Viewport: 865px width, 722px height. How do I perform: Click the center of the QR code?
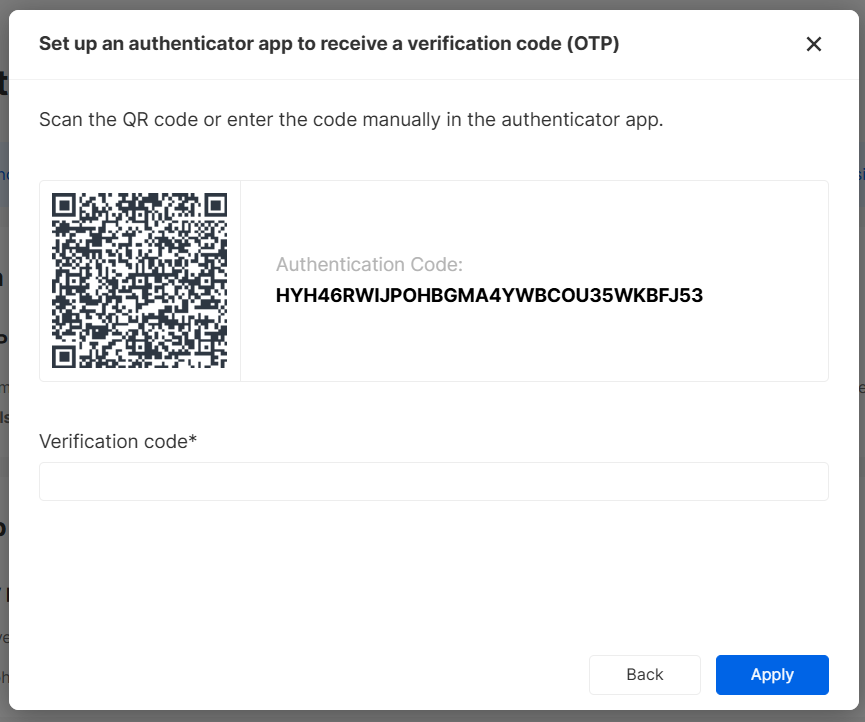pos(140,281)
